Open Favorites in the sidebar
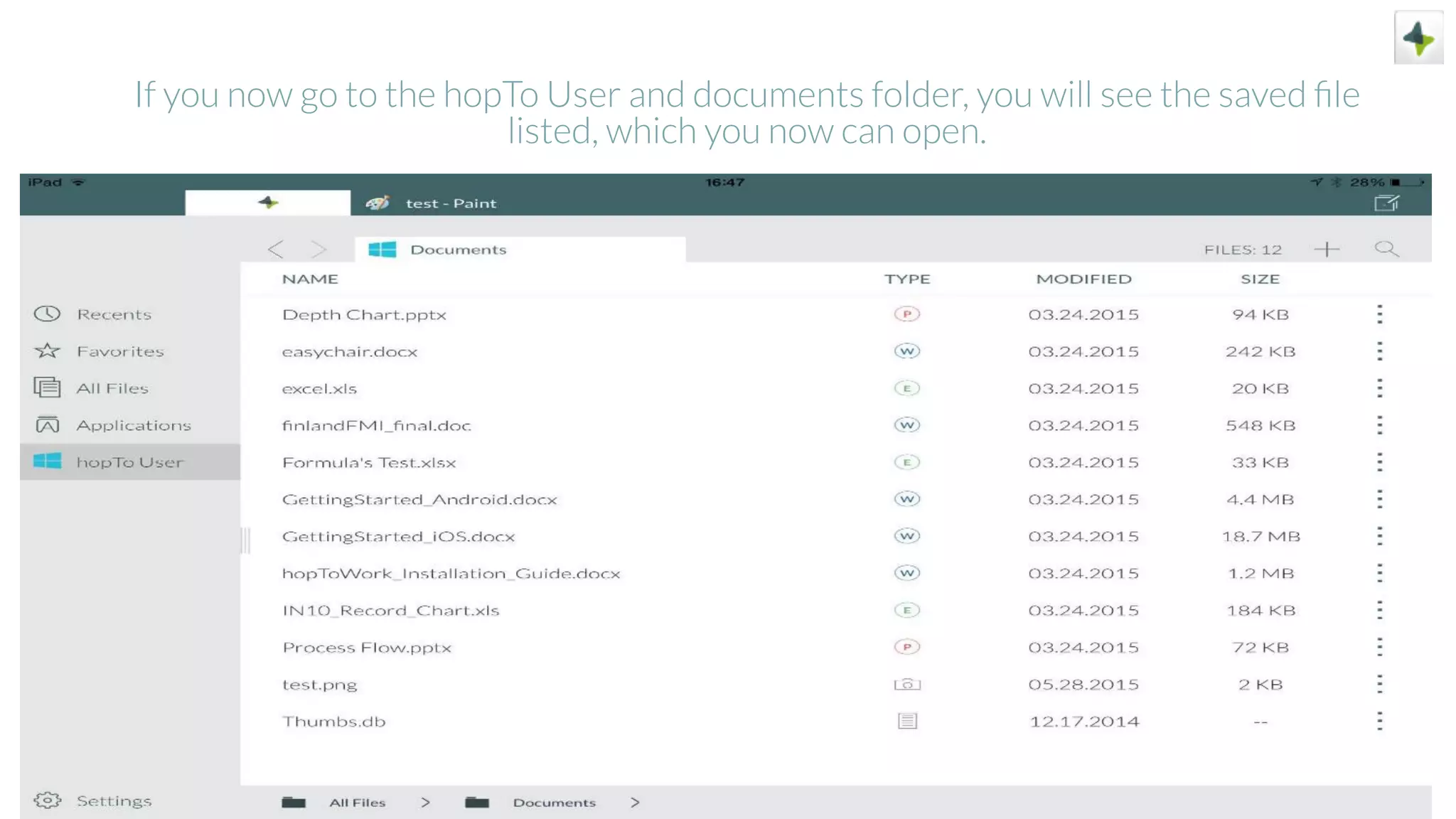Screen dimensions: 1456x819 tap(99, 351)
